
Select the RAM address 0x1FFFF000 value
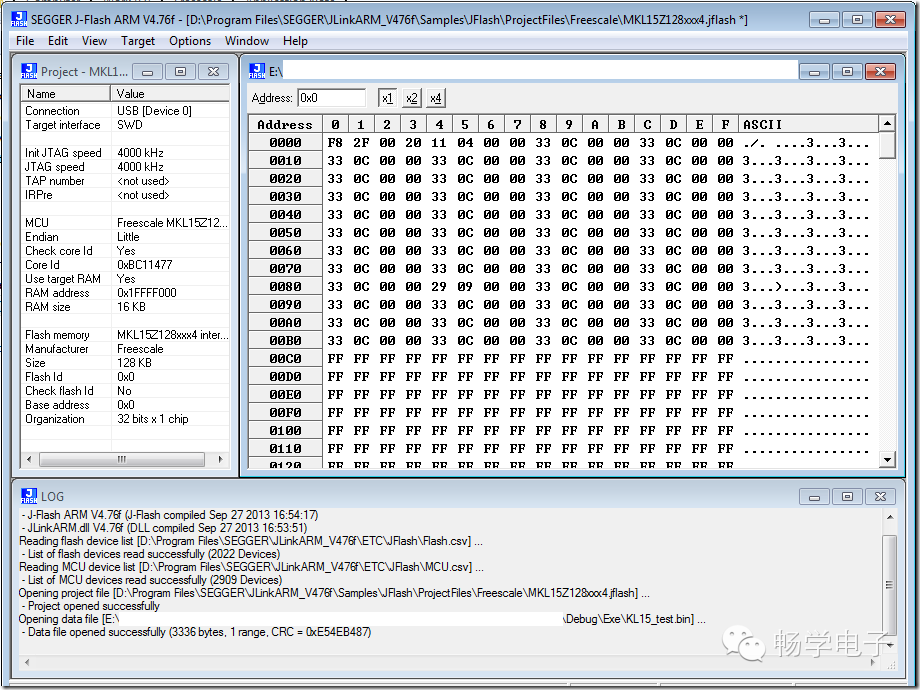click(x=147, y=293)
